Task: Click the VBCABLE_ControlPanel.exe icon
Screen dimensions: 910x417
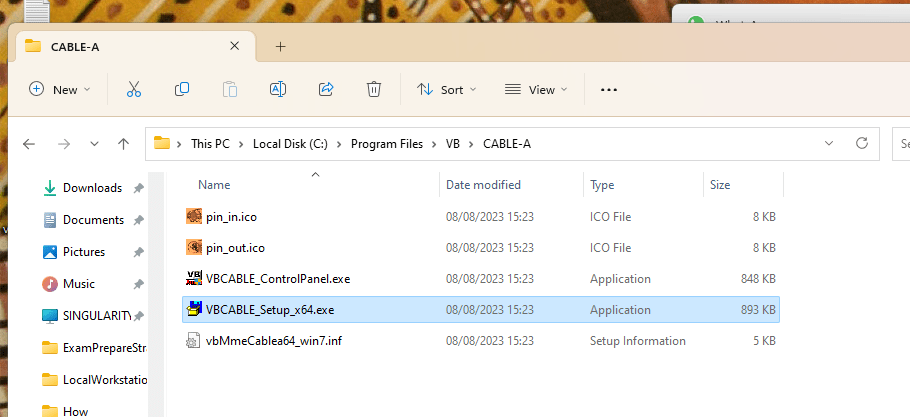Action: click(194, 278)
